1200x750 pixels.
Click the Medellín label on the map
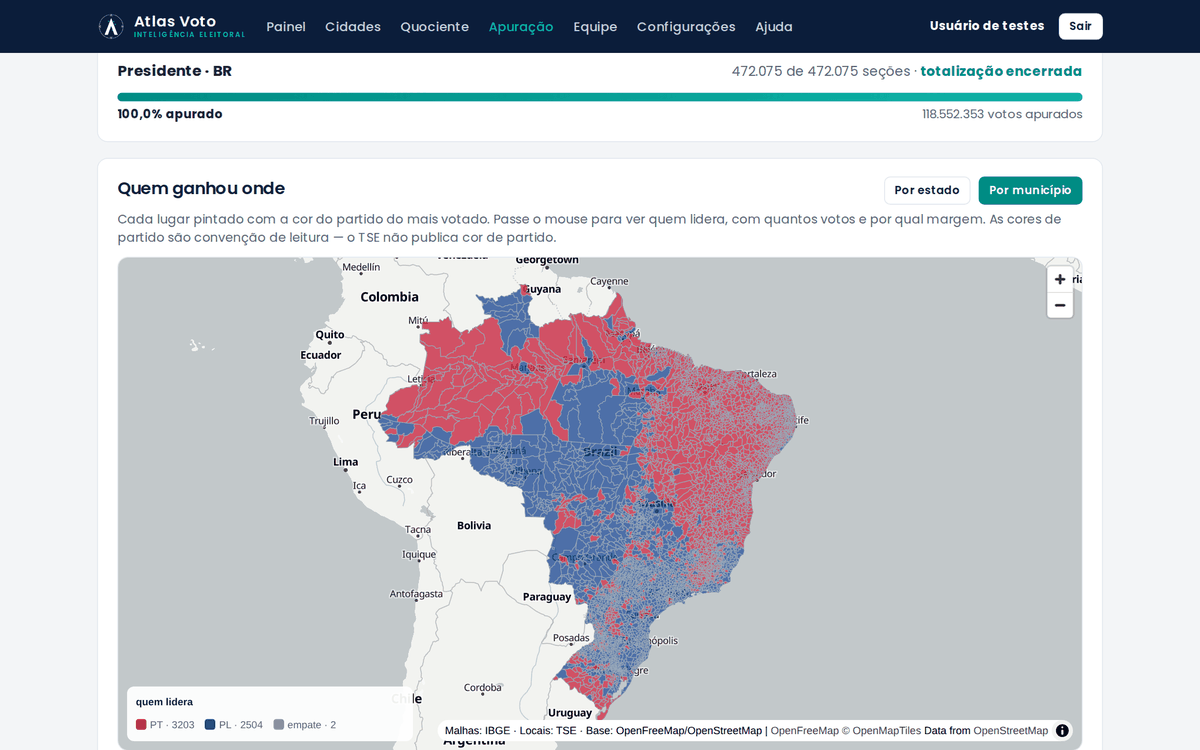coord(361,267)
